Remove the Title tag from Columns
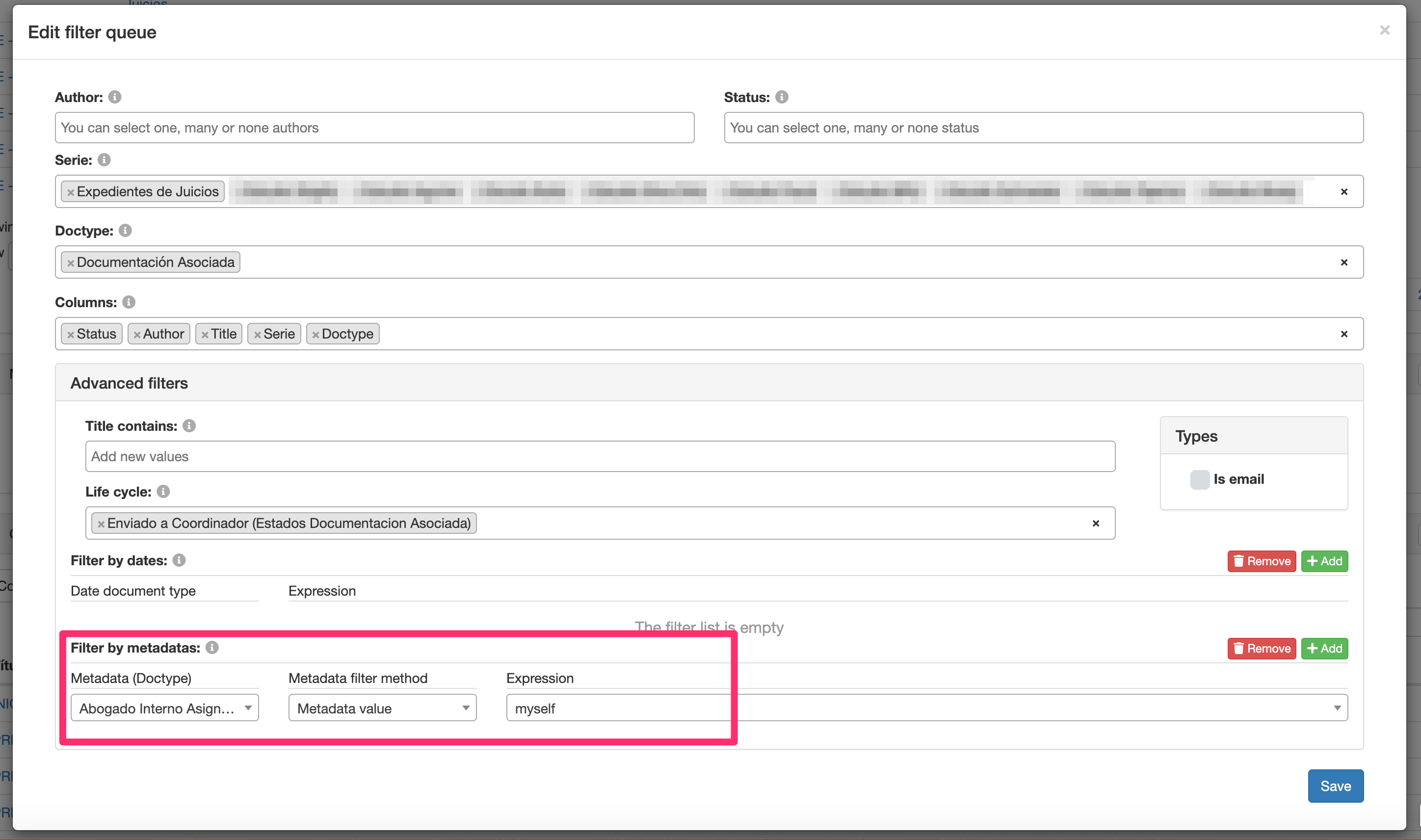Image resolution: width=1421 pixels, height=840 pixels. pos(205,335)
